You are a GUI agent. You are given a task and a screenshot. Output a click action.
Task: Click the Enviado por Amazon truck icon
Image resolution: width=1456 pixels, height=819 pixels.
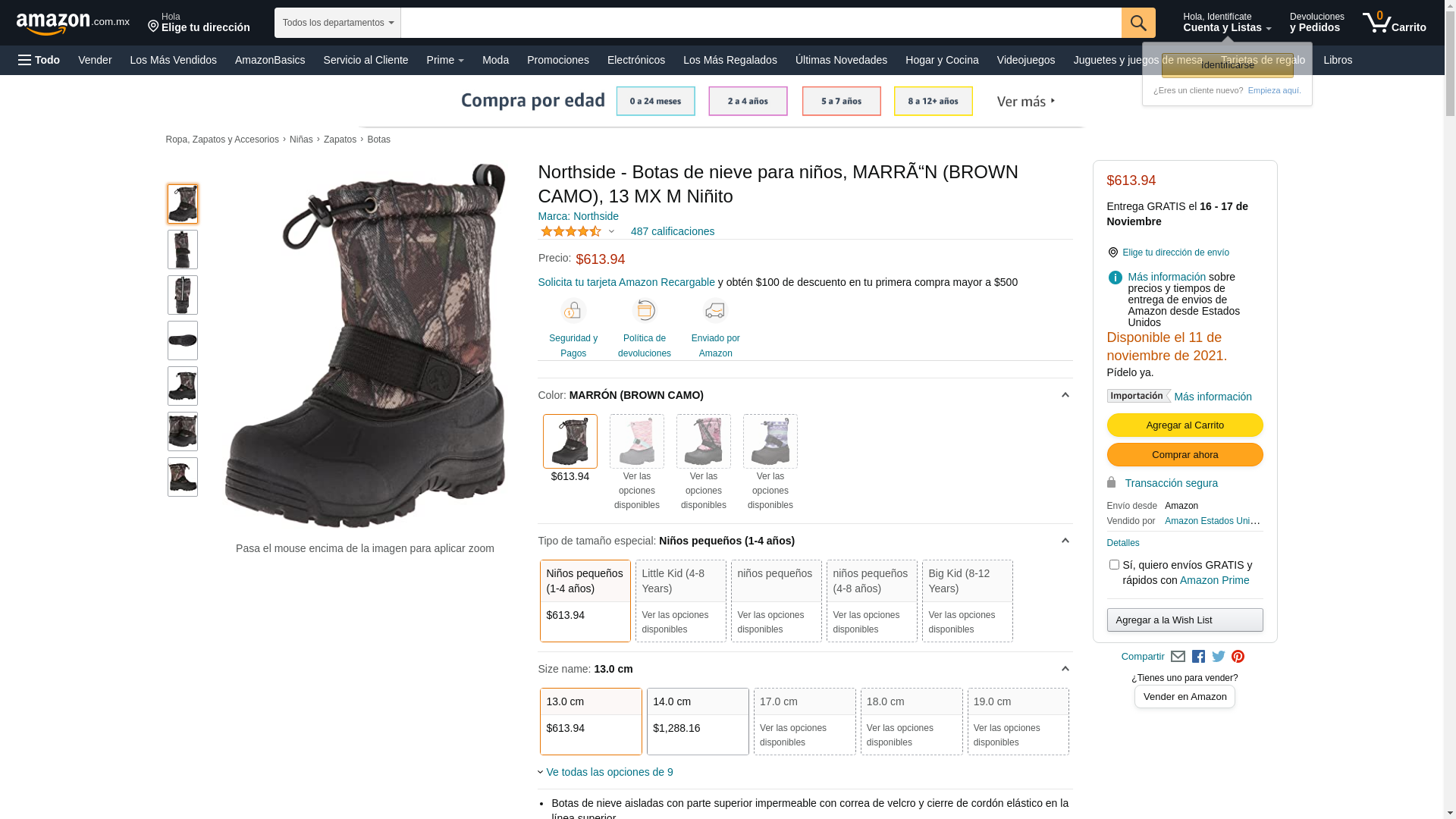point(715,311)
